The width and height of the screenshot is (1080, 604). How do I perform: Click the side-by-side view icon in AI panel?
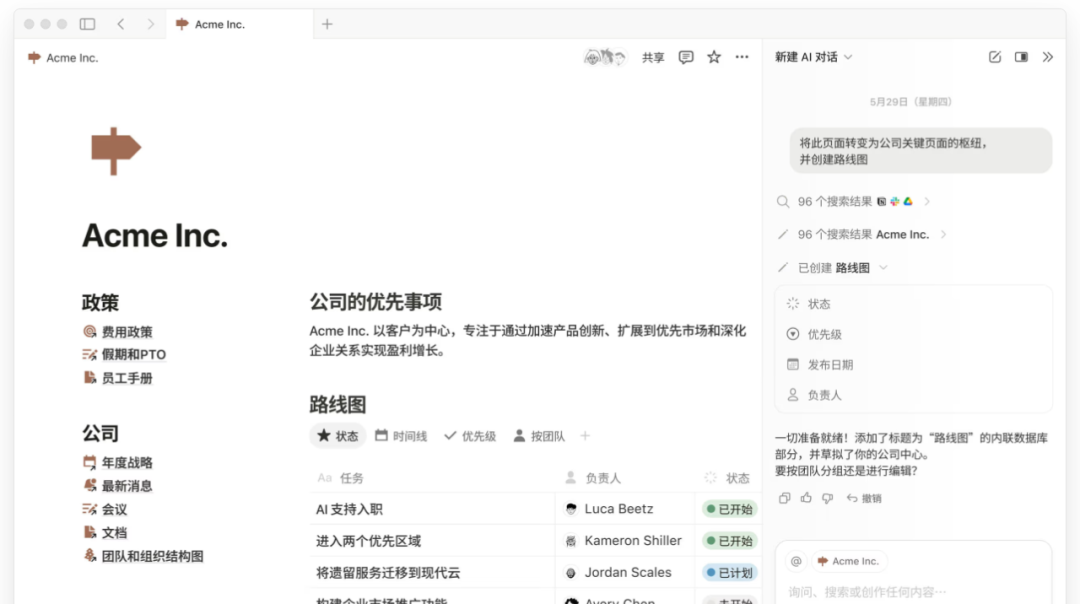[1020, 57]
